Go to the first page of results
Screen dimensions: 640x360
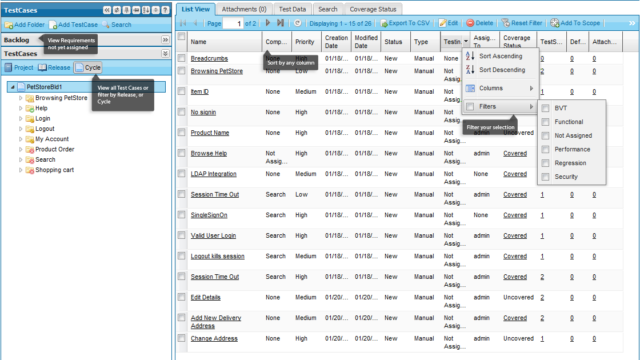click(183, 23)
